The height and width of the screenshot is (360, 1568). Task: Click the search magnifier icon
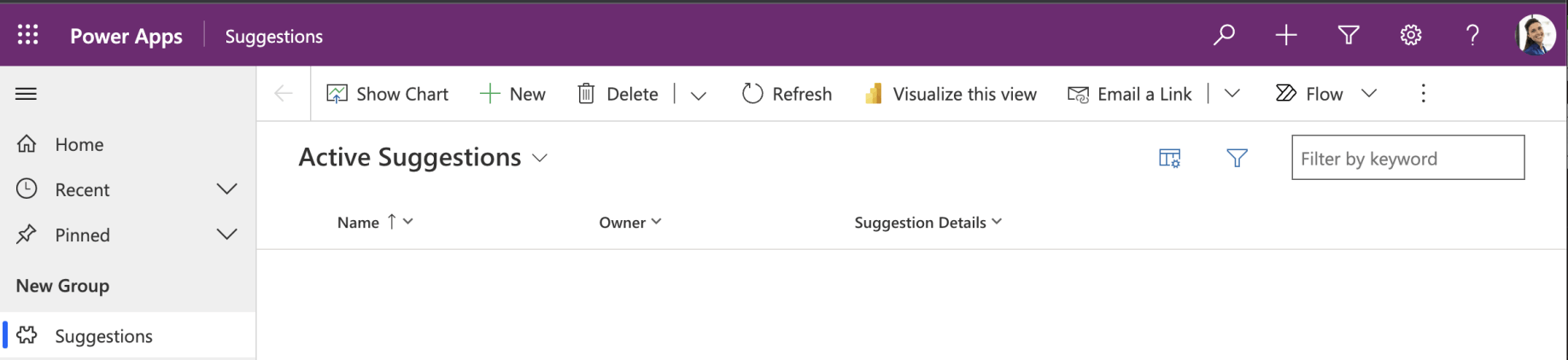point(1224,35)
